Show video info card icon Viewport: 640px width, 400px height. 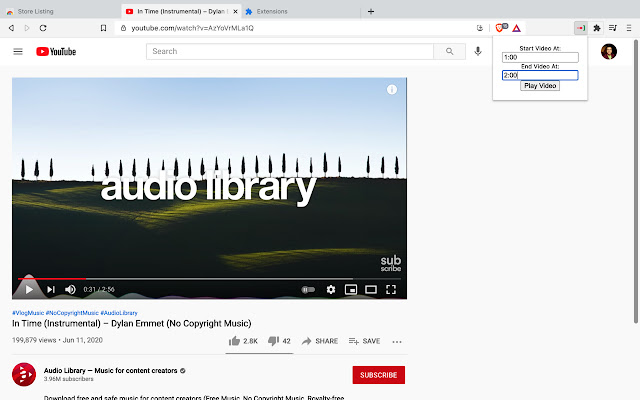(x=392, y=89)
